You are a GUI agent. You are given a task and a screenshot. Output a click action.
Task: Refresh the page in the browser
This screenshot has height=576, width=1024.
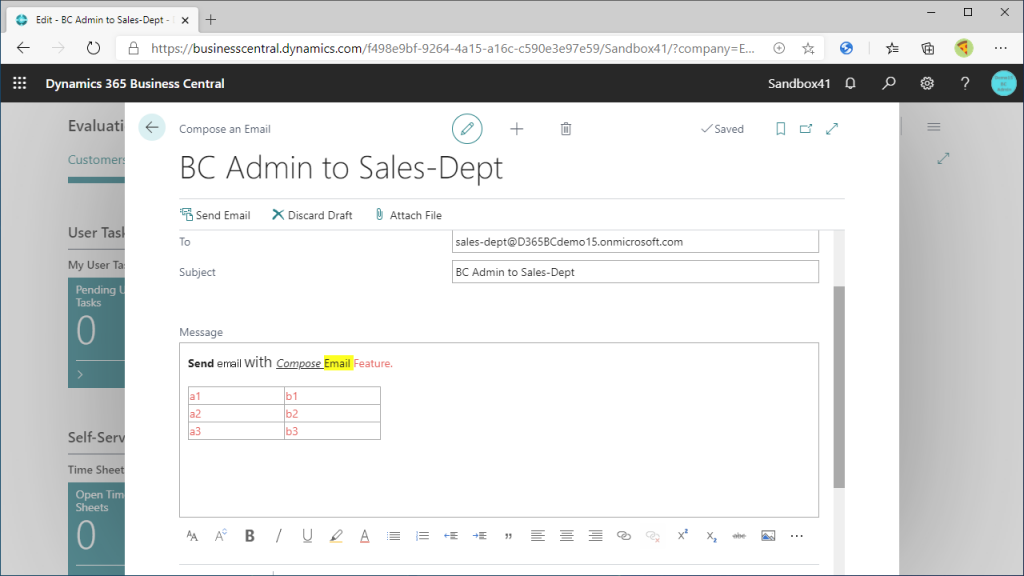pyautogui.click(x=93, y=48)
